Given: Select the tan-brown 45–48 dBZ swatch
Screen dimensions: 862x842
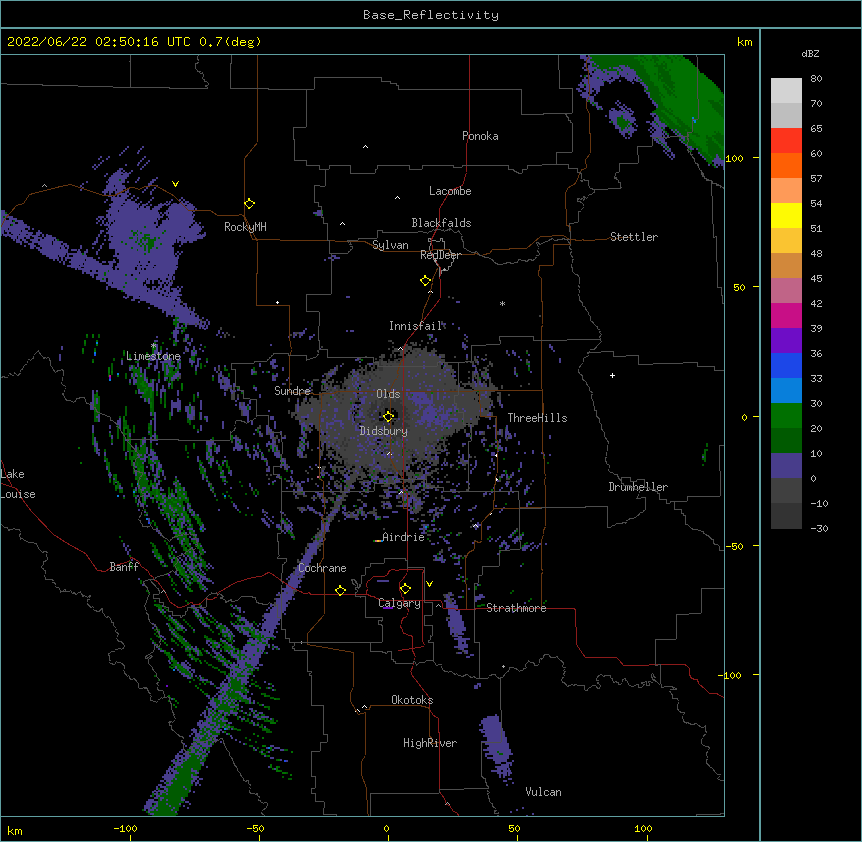Looking at the screenshot, I should [786, 265].
